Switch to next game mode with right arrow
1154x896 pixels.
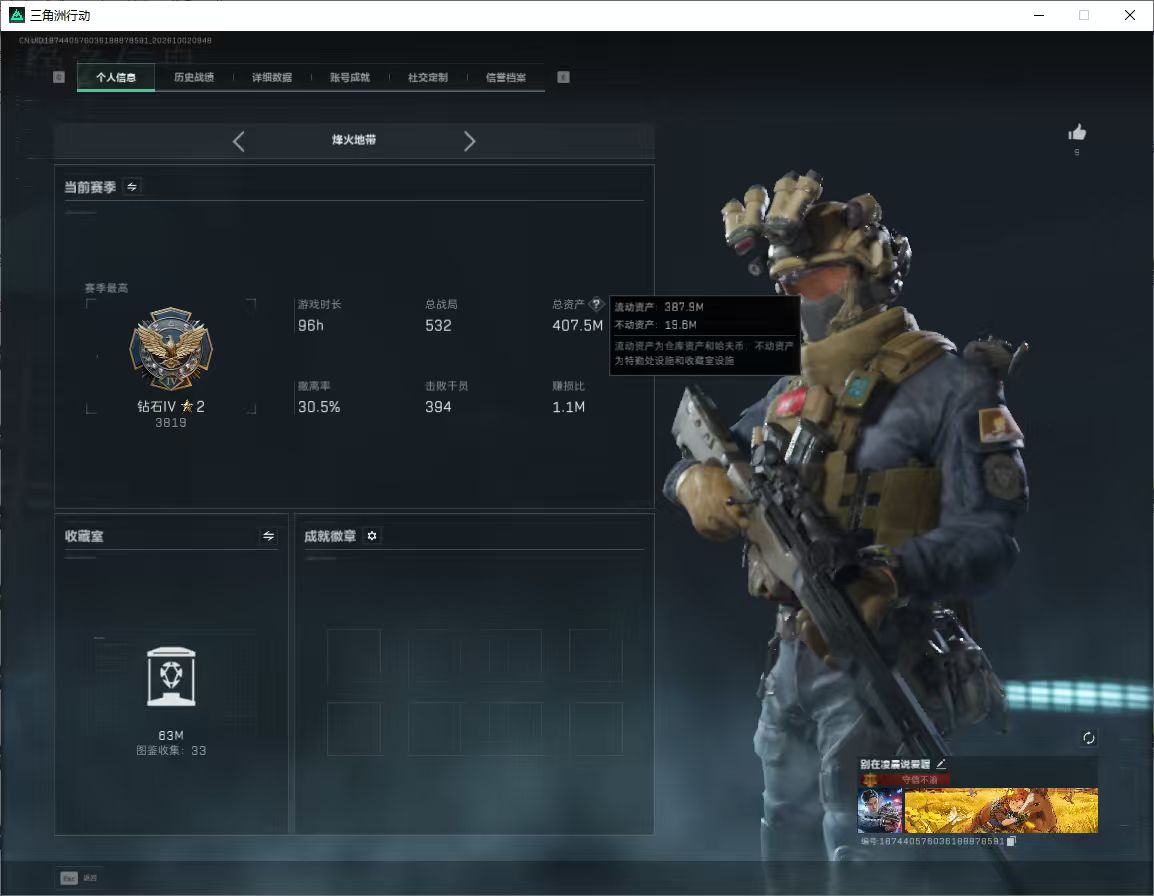pyautogui.click(x=470, y=141)
